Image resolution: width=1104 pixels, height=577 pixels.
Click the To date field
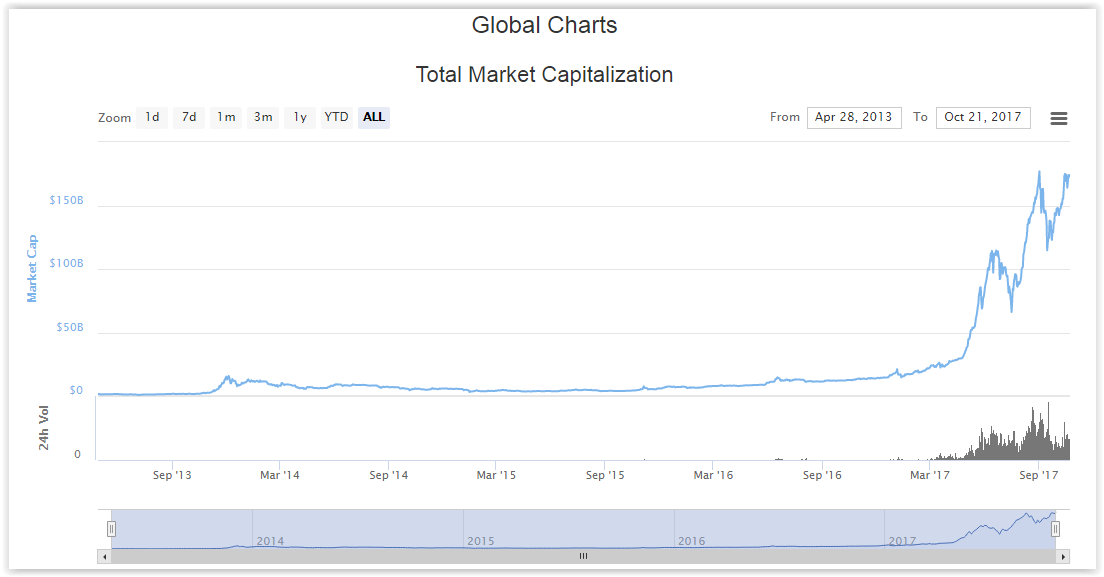pyautogui.click(x=983, y=117)
